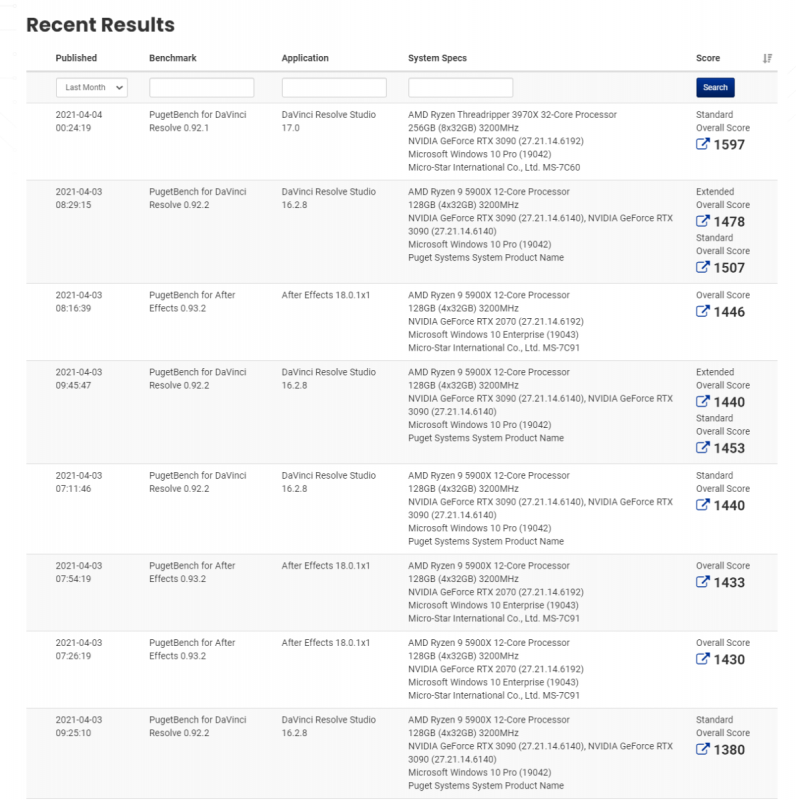
Task: Click the Benchmark column header
Action: [172, 58]
